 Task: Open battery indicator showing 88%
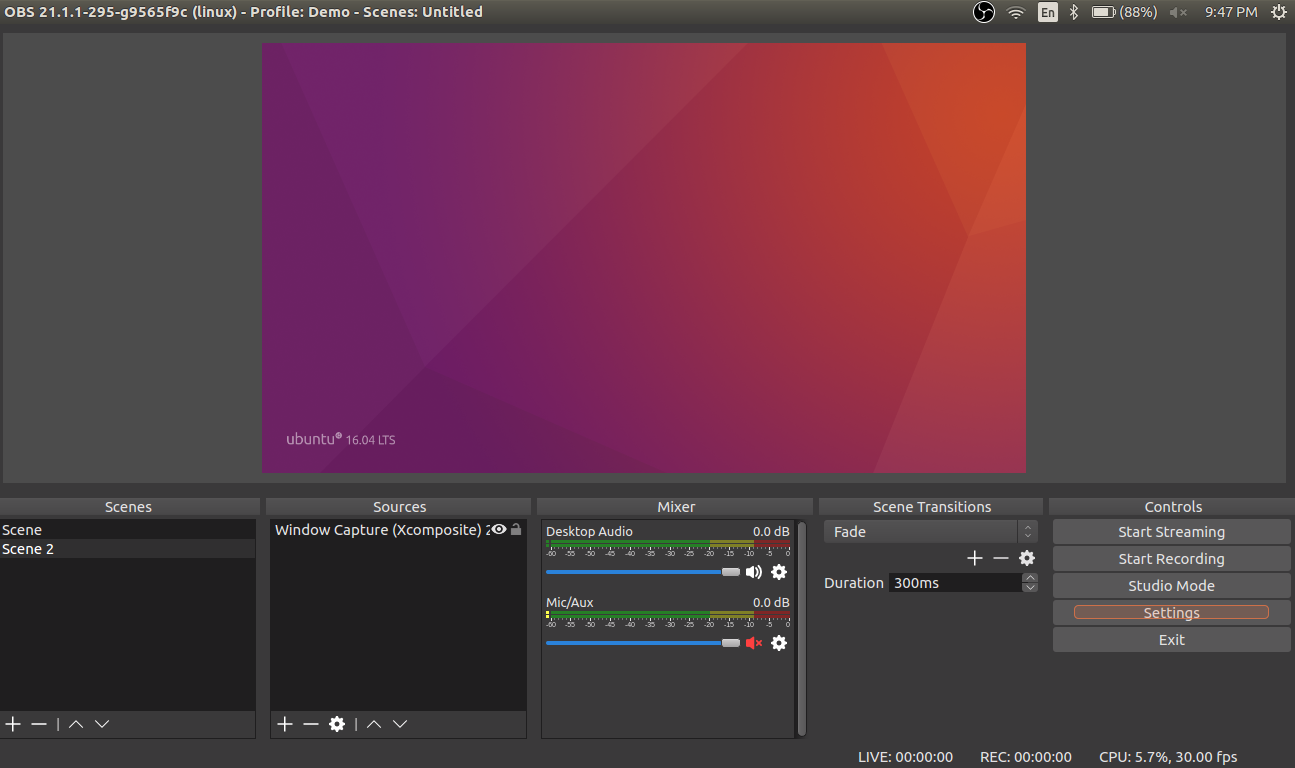click(1124, 12)
